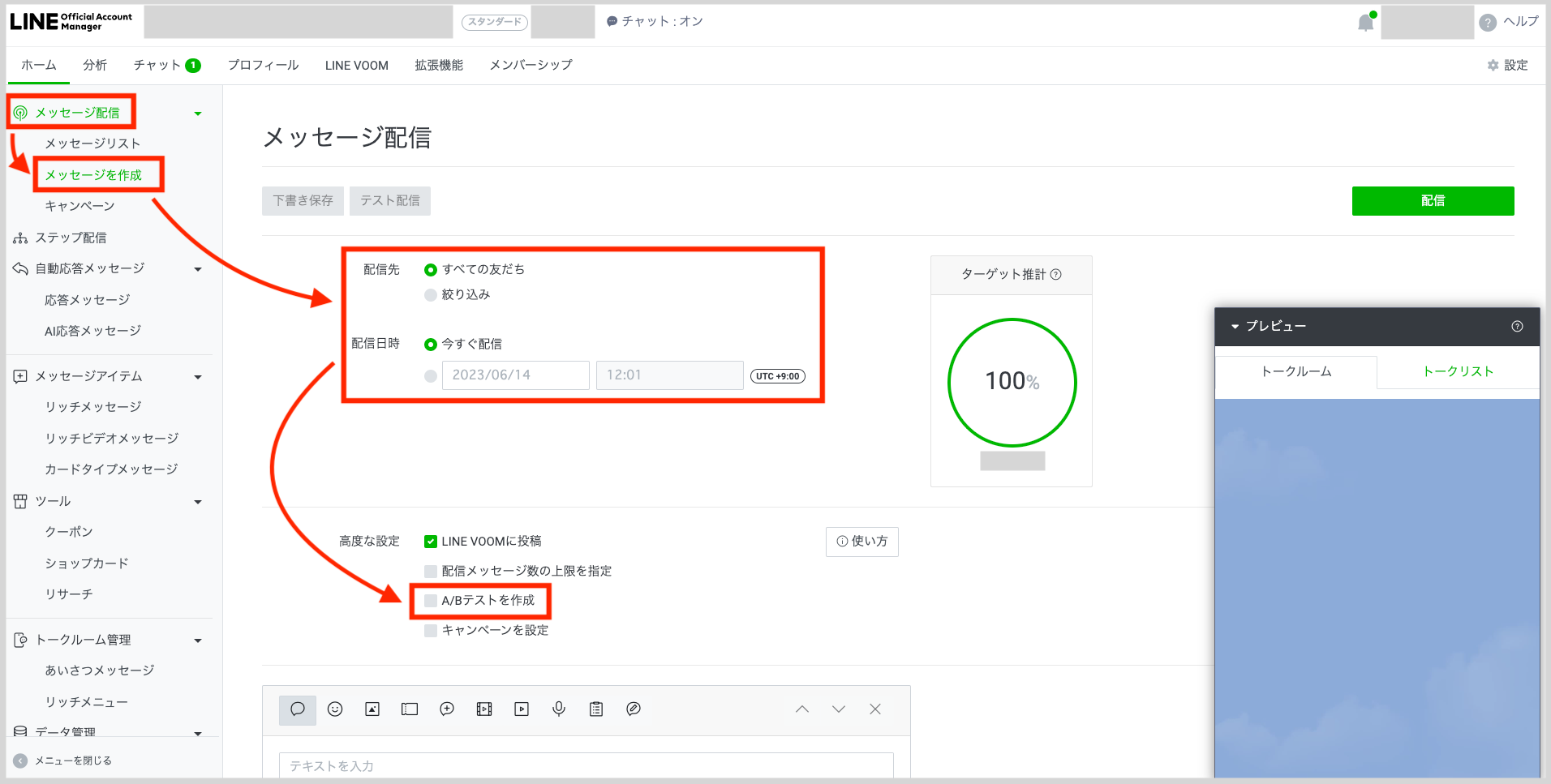Image resolution: width=1551 pixels, height=784 pixels.
Task: Select the photo message icon
Action: click(x=372, y=709)
